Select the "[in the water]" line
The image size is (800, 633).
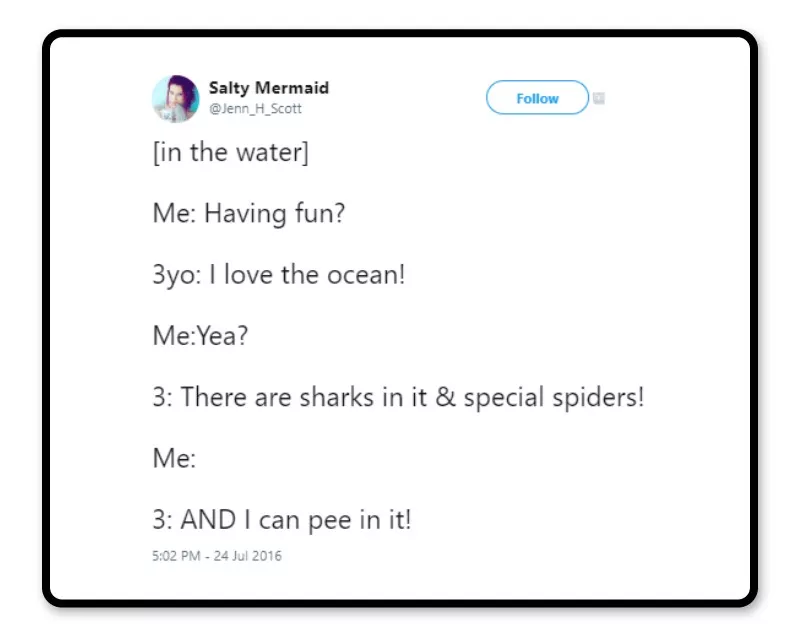[231, 153]
